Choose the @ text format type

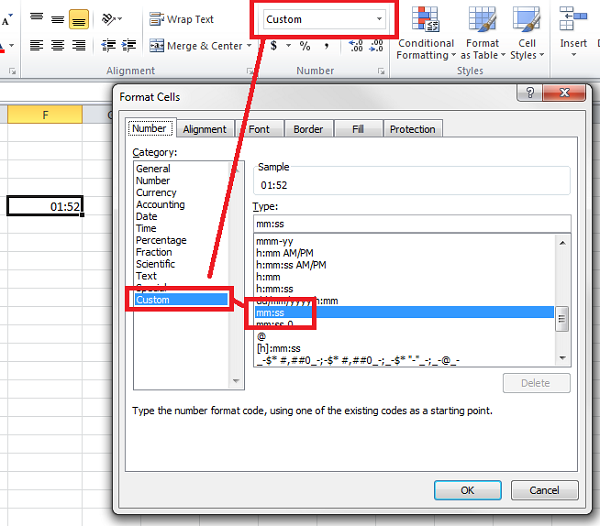coord(404,336)
